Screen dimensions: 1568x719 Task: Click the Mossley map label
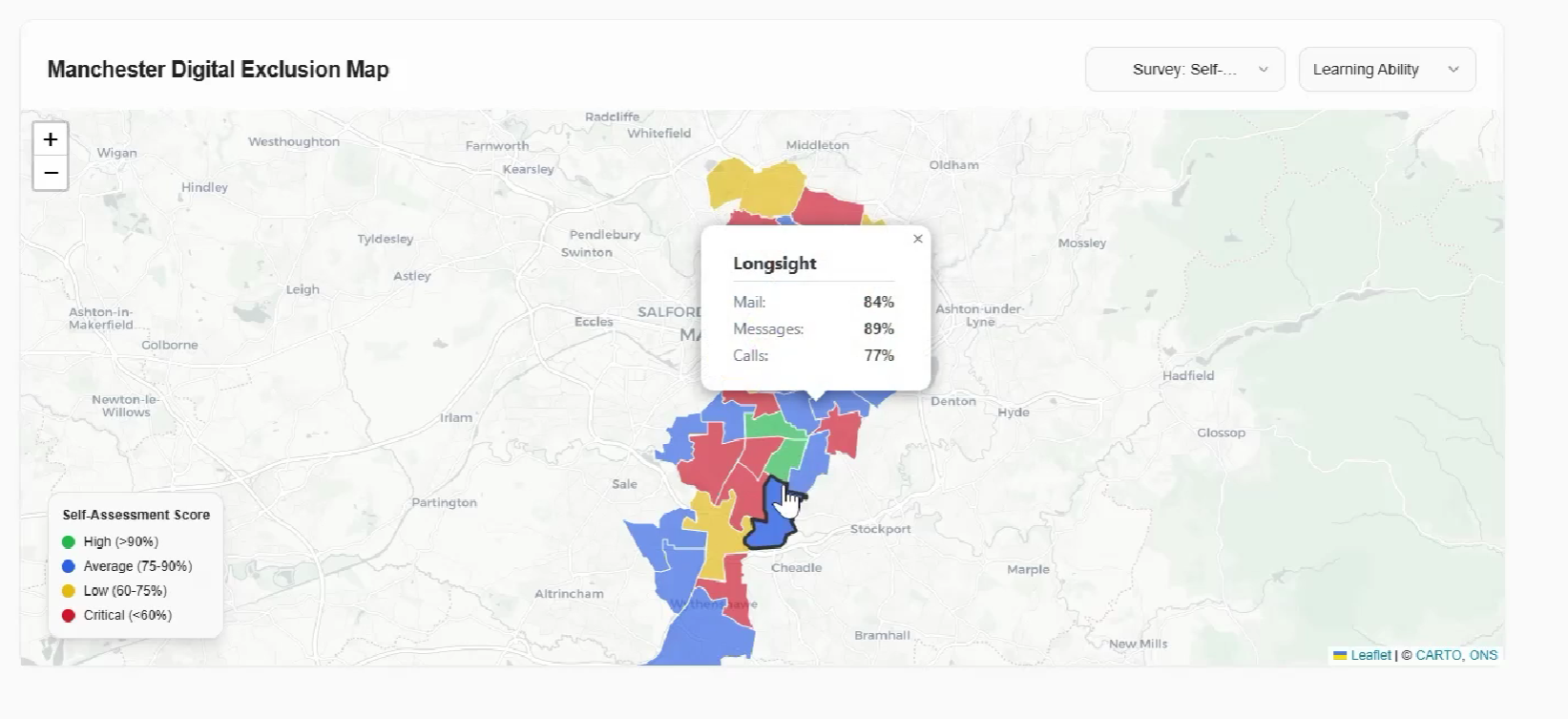[1081, 243]
